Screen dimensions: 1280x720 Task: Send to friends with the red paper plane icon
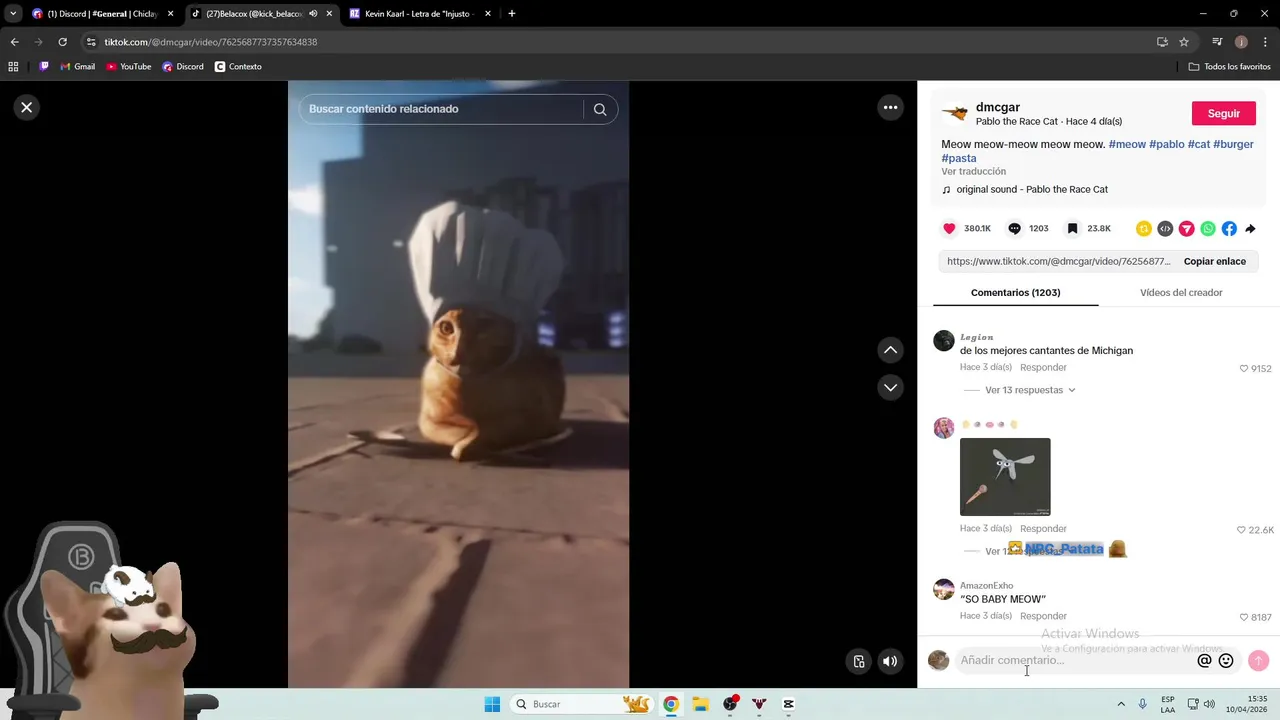click(1186, 228)
